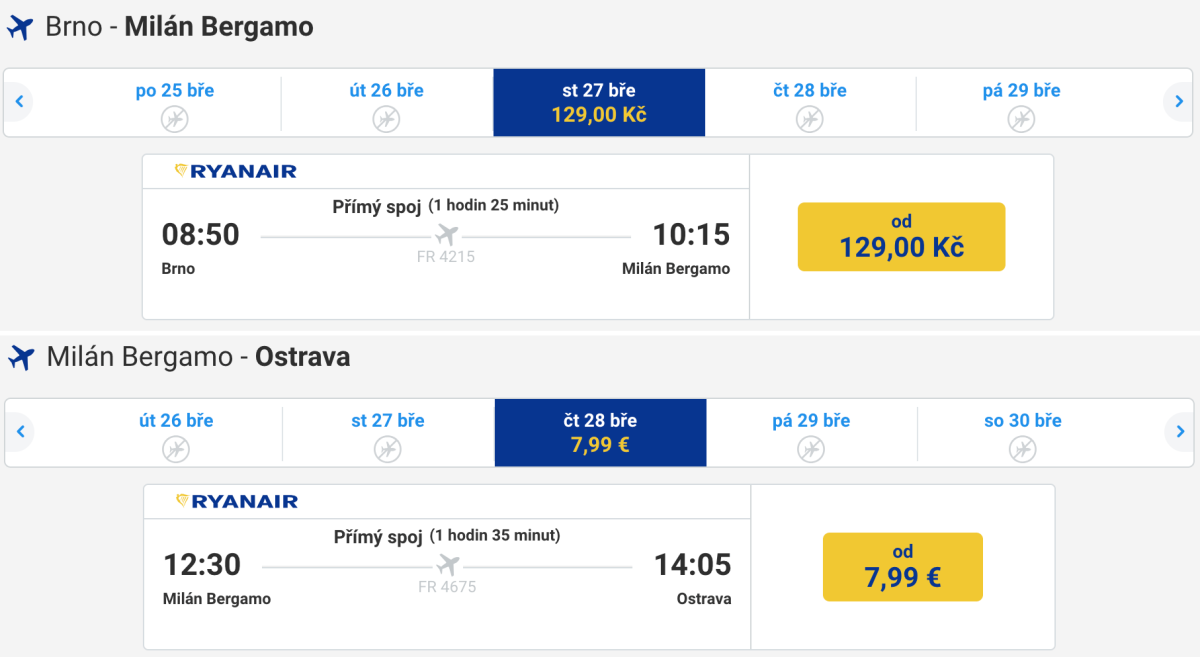This screenshot has height=659, width=1200.
Task: Choose pá 29 bře return date tab
Action: [x=811, y=432]
